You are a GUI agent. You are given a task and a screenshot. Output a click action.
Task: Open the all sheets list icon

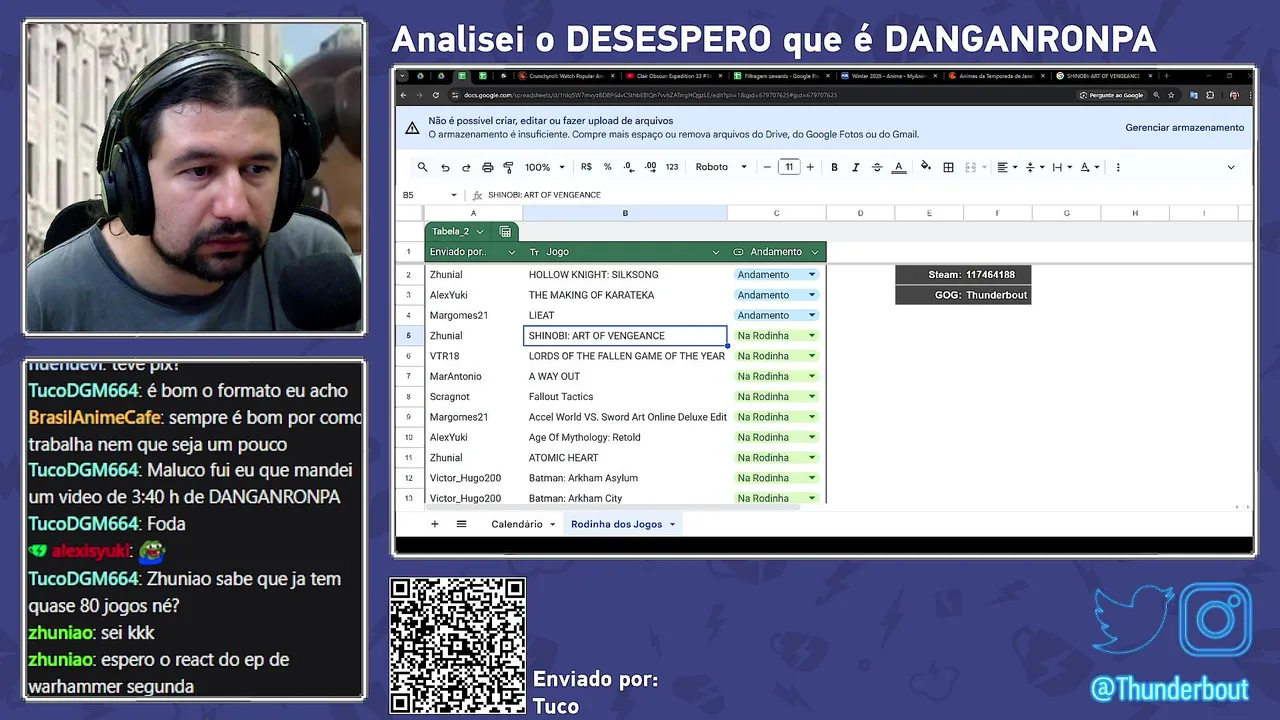(461, 524)
